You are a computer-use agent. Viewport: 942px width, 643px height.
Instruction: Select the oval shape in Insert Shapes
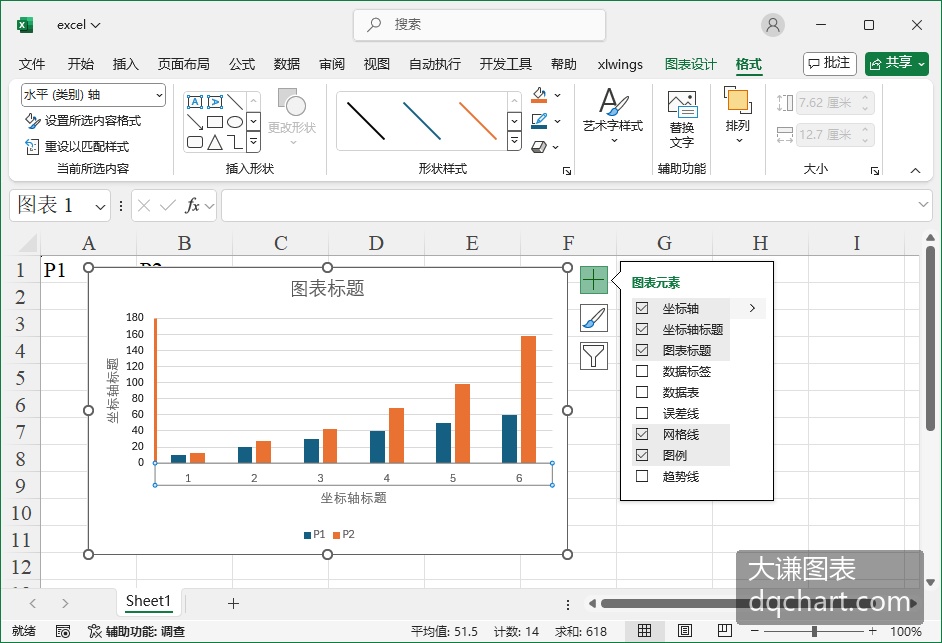[x=235, y=122]
